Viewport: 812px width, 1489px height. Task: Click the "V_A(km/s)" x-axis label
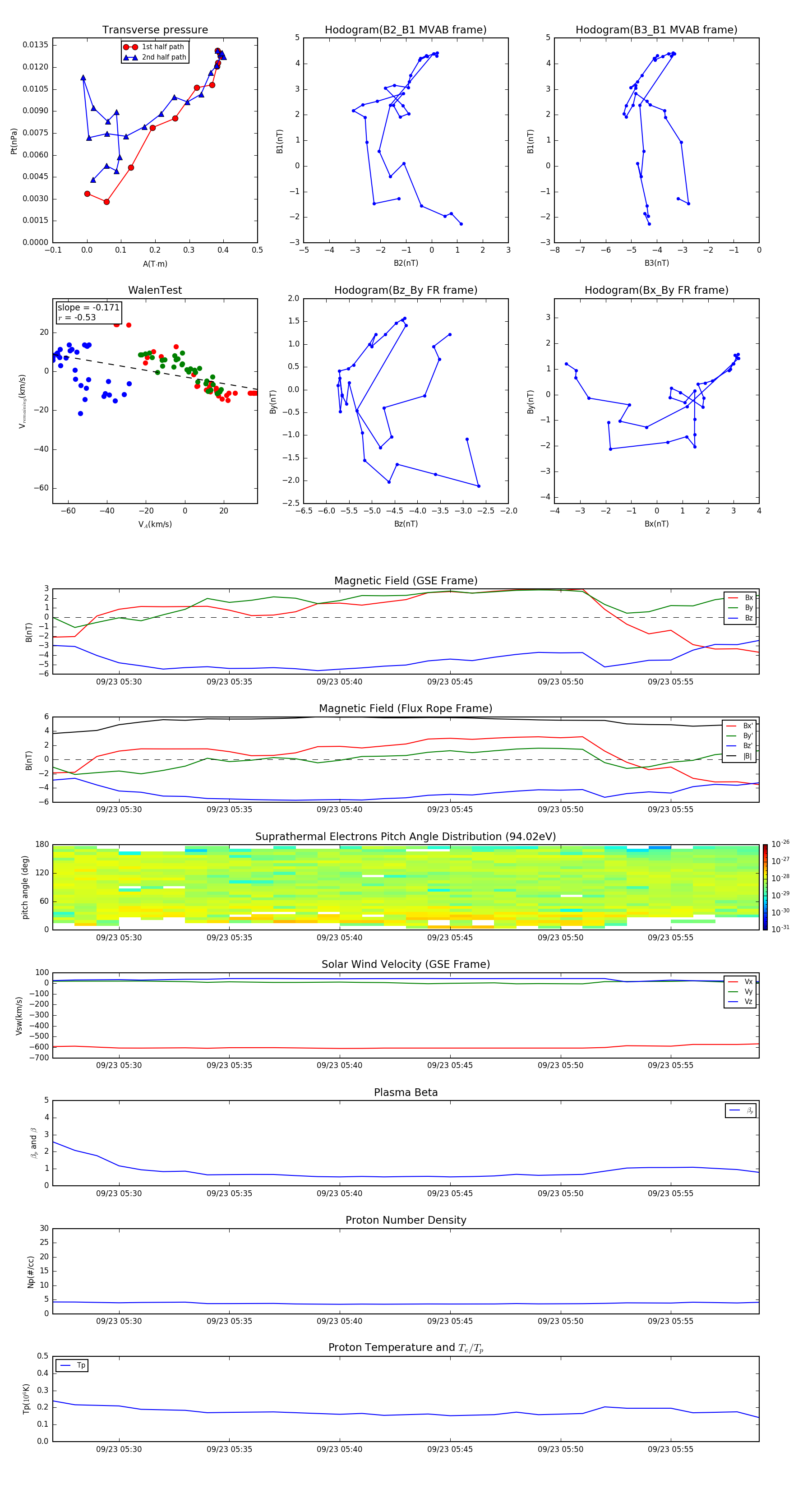tap(155, 524)
